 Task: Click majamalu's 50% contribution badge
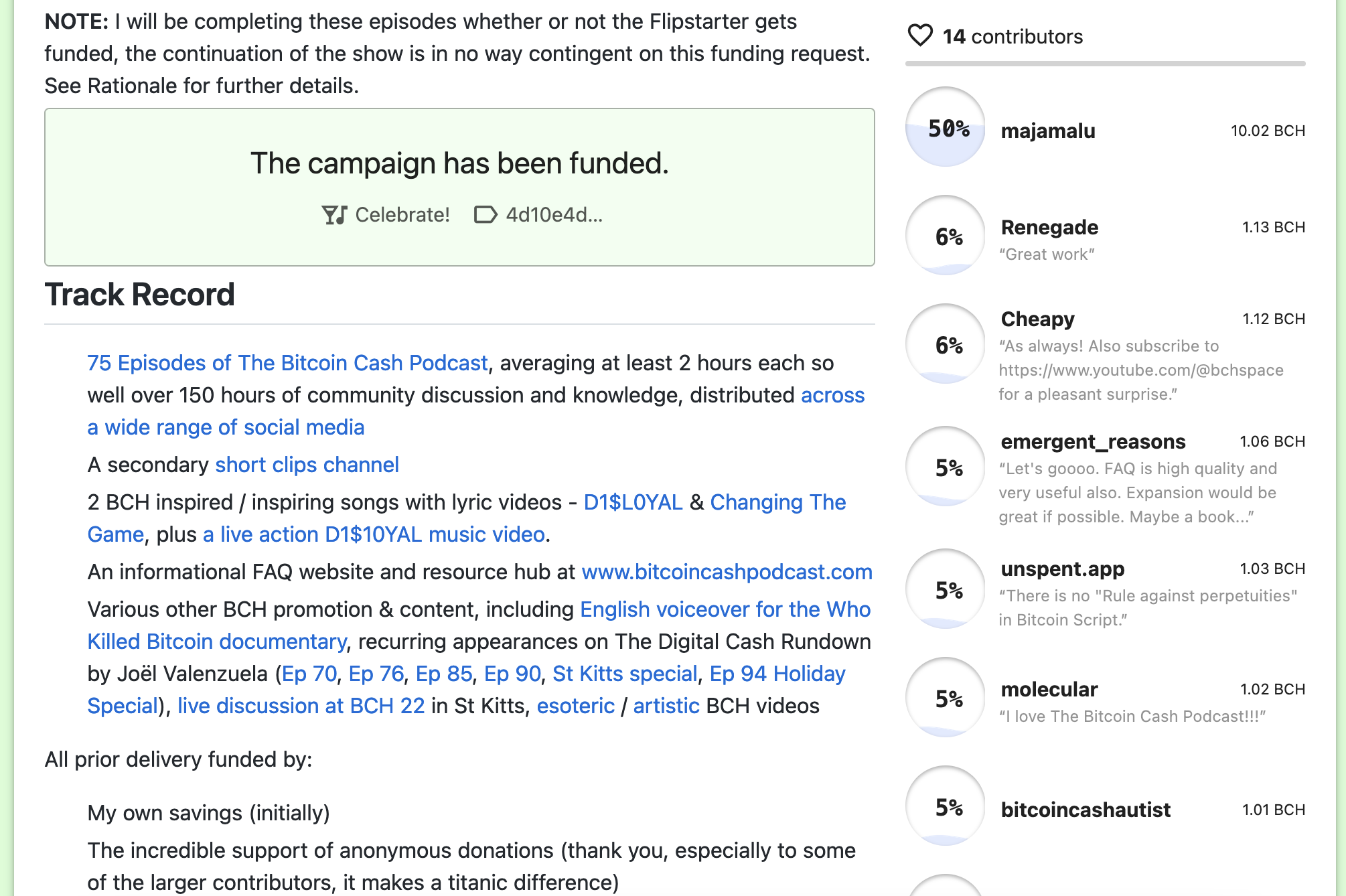(946, 127)
